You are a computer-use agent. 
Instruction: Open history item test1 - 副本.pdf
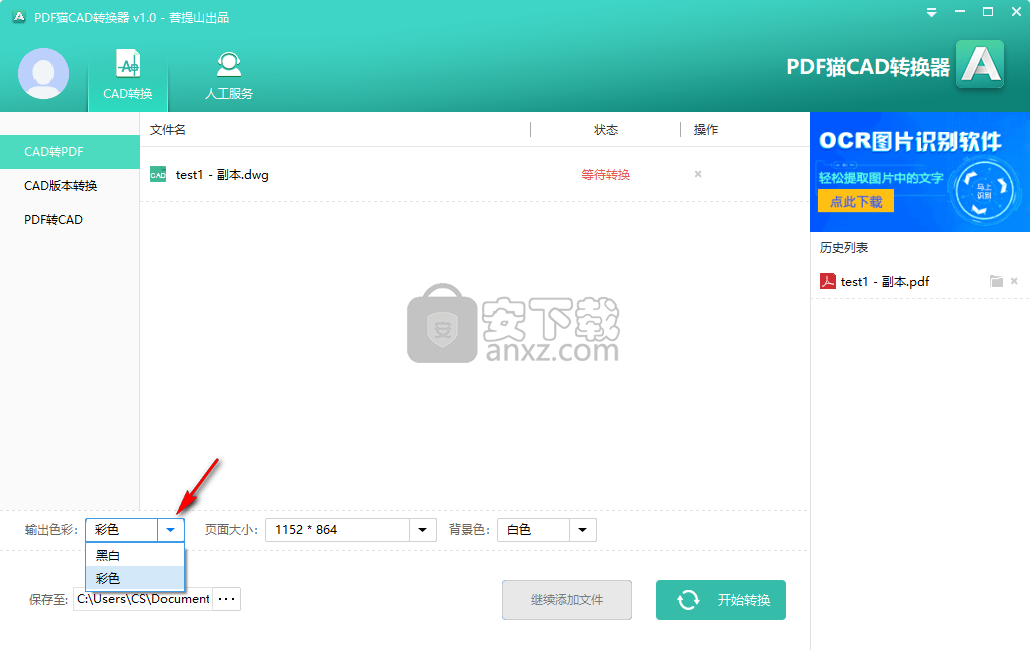(x=885, y=282)
